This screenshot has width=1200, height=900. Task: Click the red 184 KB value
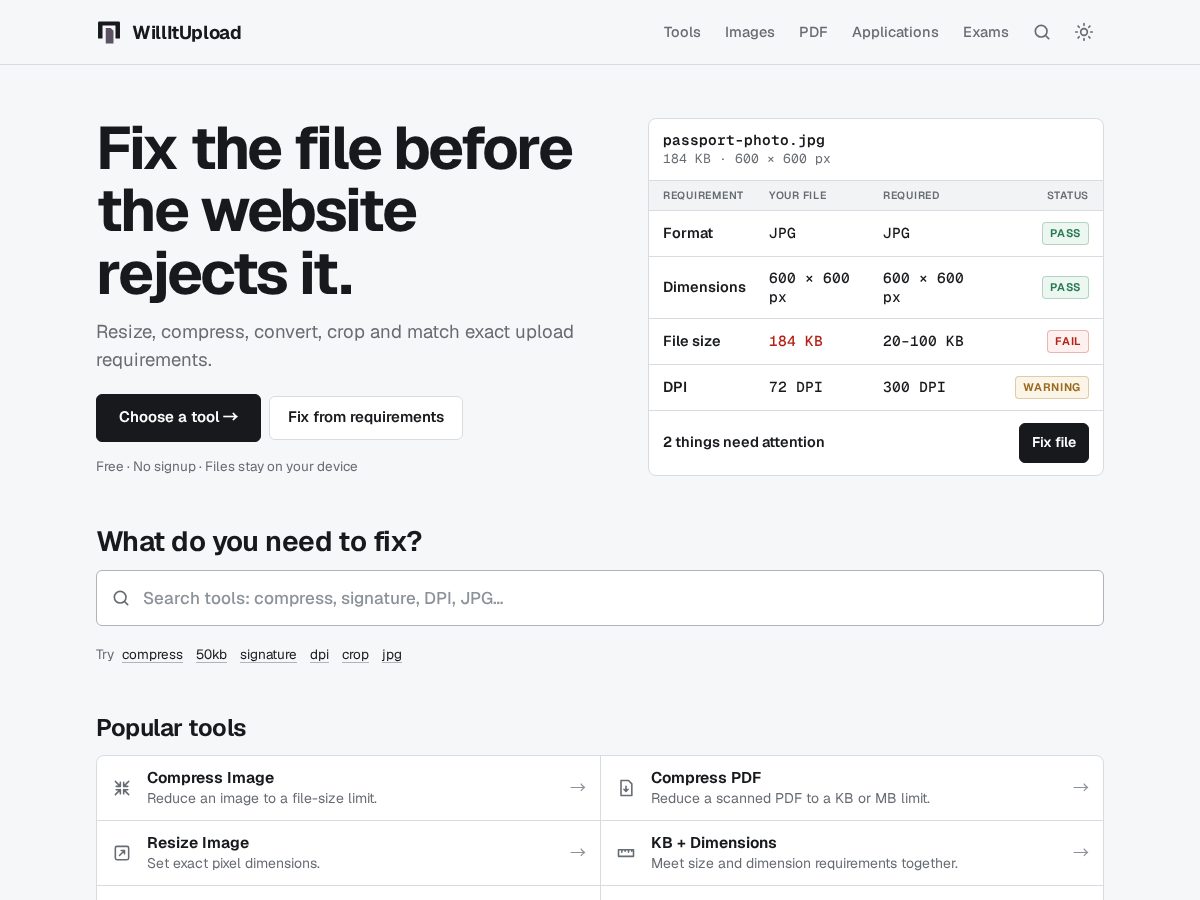coord(796,341)
